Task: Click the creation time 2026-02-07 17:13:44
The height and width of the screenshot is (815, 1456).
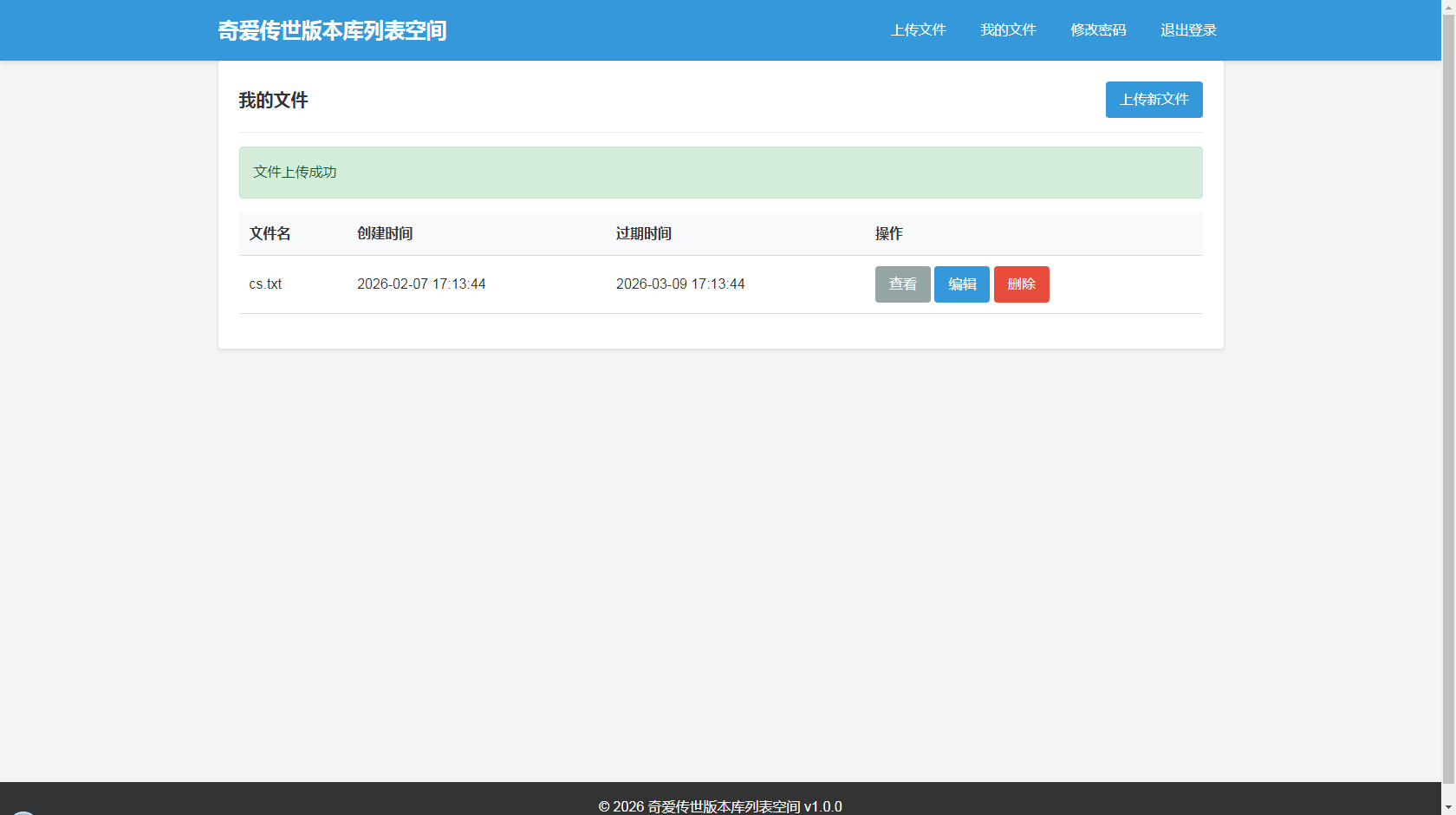Action: click(x=421, y=284)
